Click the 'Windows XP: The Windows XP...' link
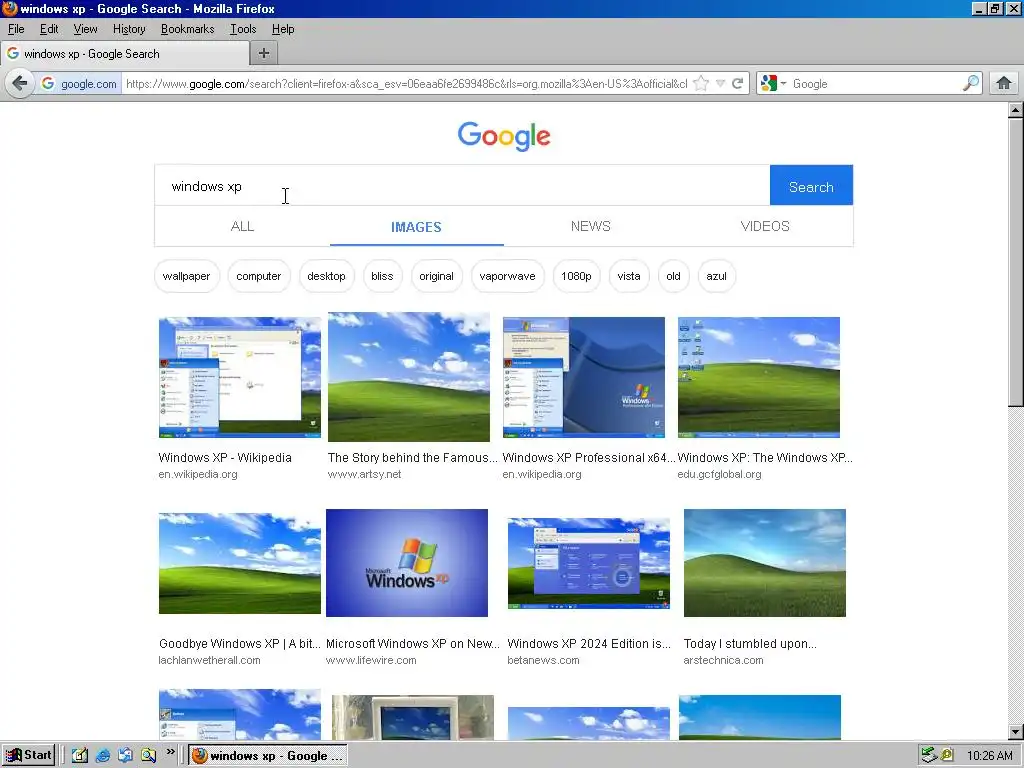 765,458
